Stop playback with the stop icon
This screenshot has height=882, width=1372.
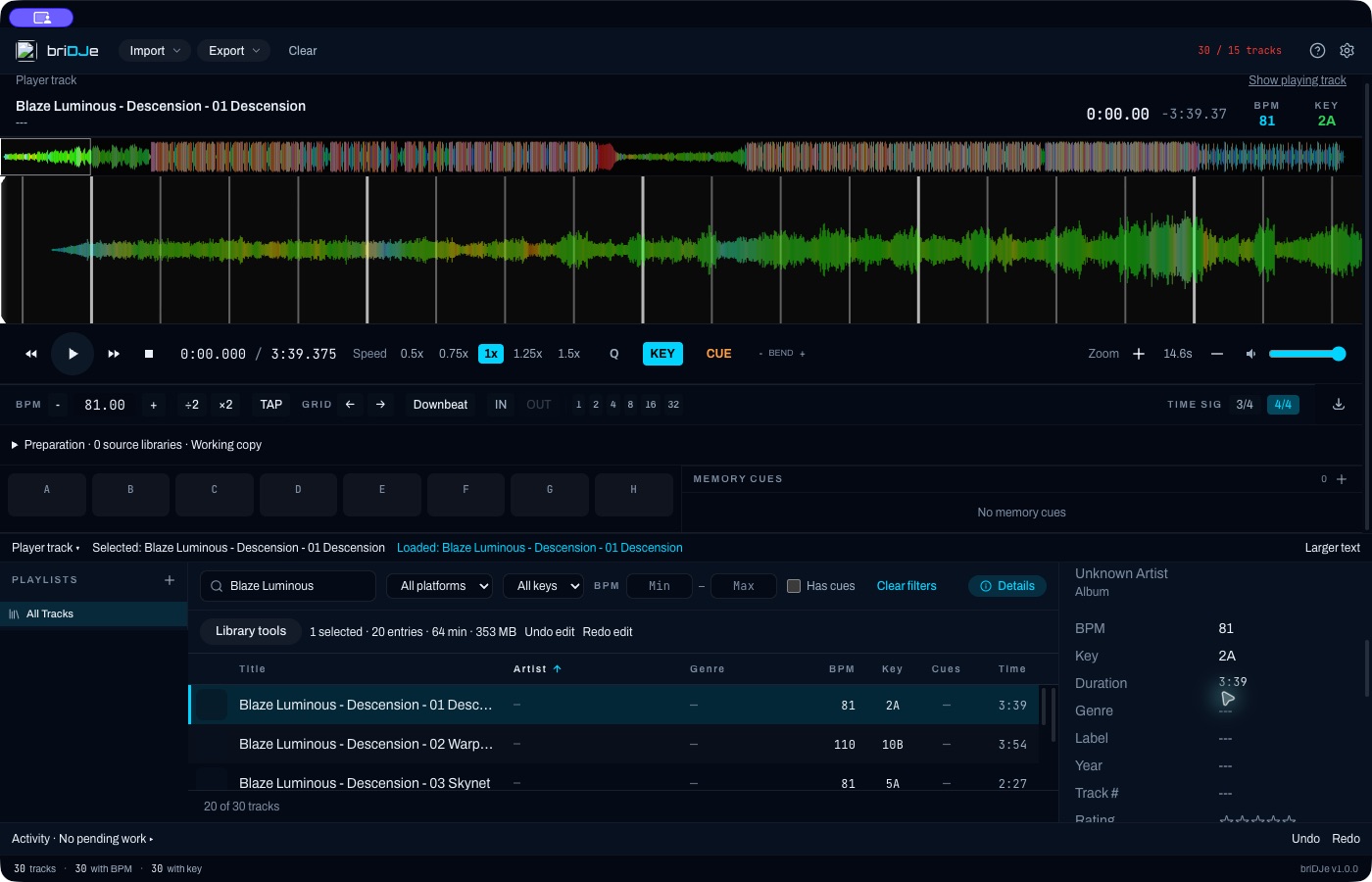click(x=149, y=354)
